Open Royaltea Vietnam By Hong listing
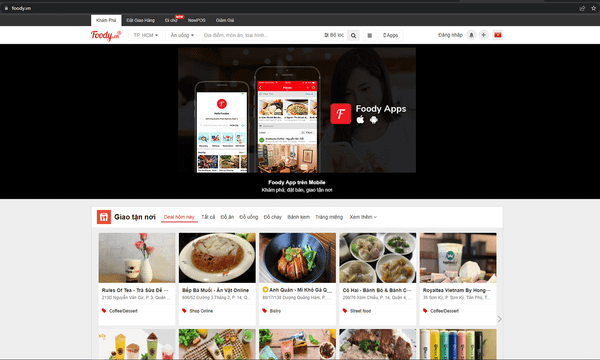The image size is (600, 360). coord(457,290)
